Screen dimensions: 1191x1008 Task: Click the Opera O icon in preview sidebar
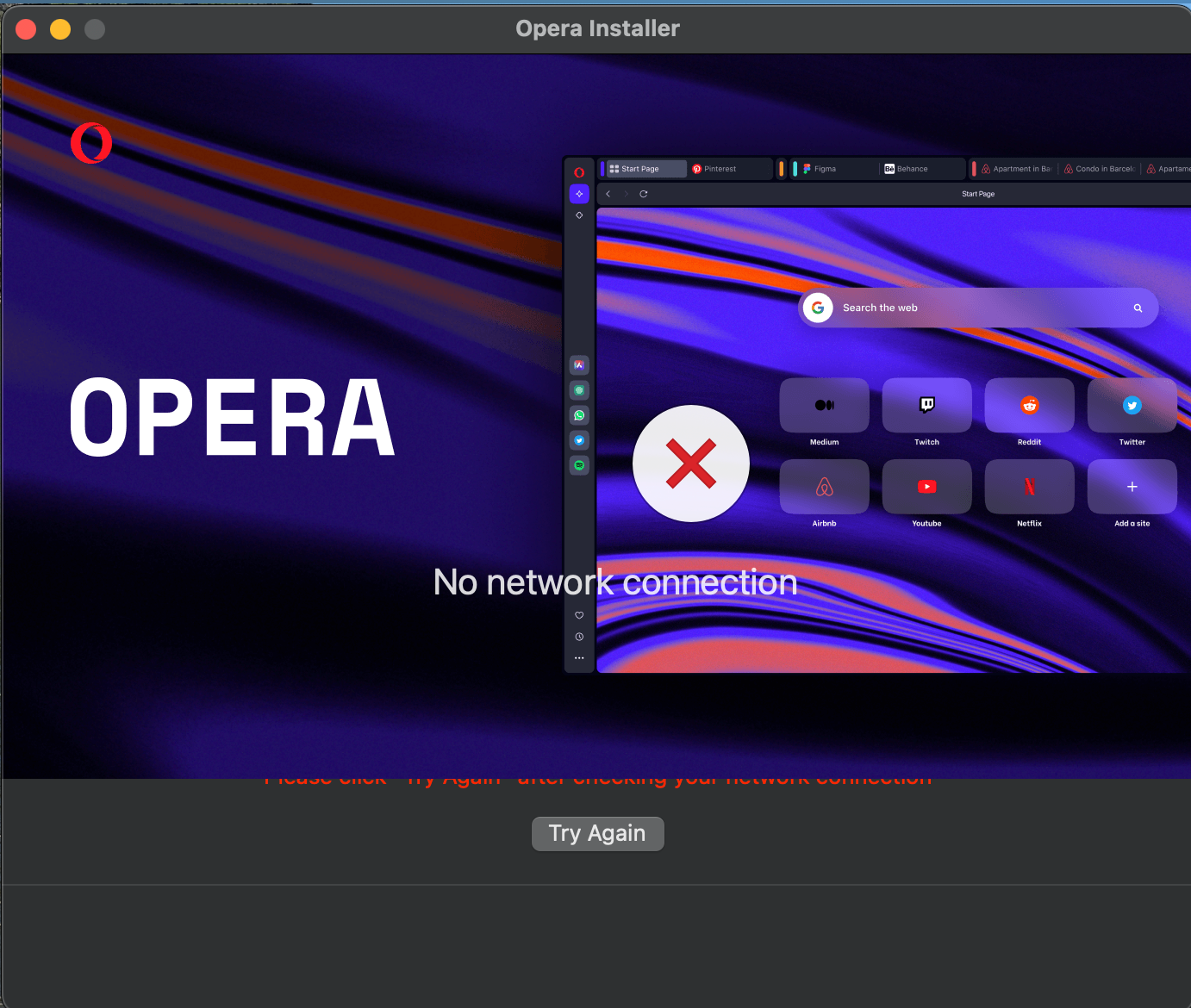click(579, 172)
